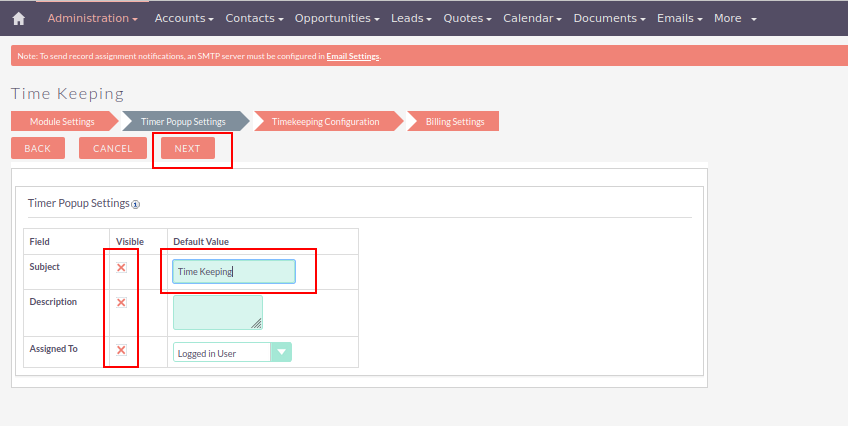Go to the Billing Settings step
The width and height of the screenshot is (848, 426).
(x=455, y=122)
